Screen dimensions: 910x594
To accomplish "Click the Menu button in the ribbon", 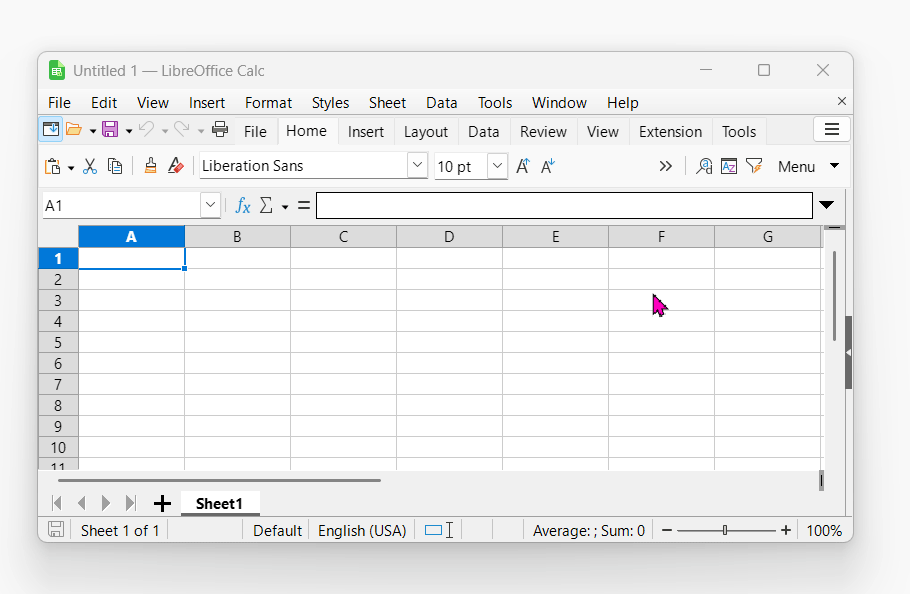I will (x=796, y=167).
